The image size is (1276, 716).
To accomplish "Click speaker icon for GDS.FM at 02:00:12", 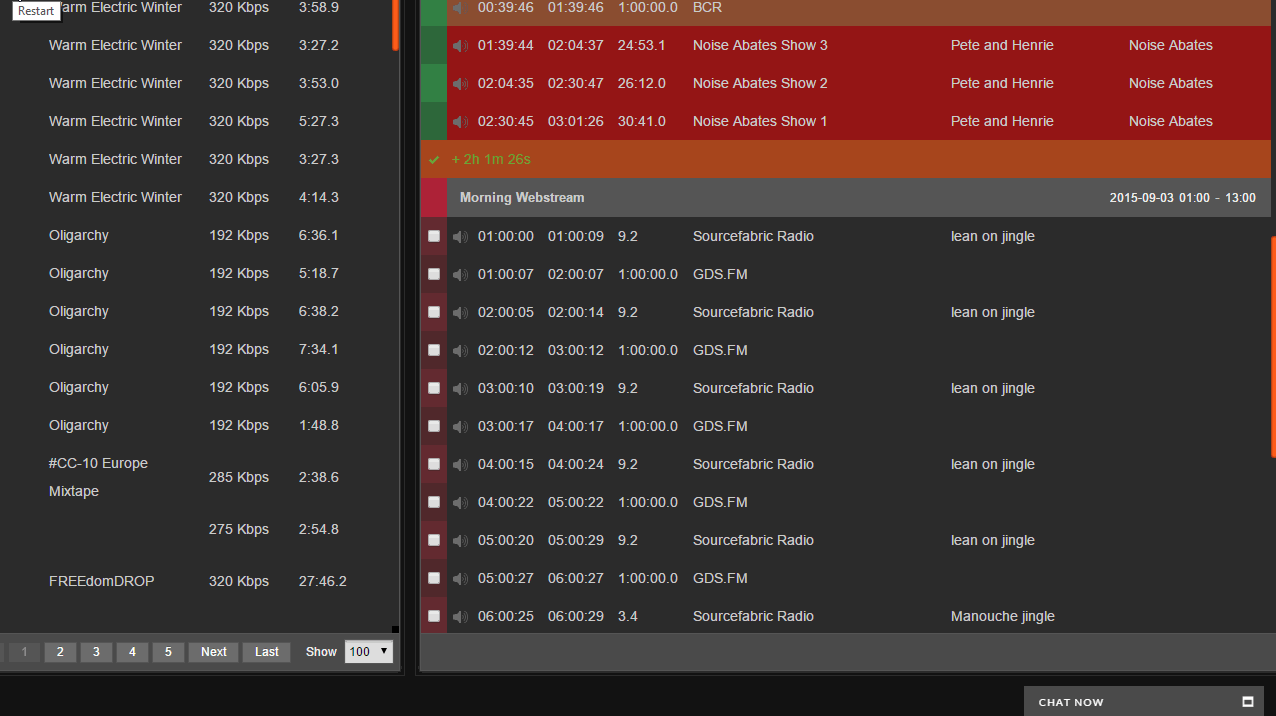I will [460, 351].
